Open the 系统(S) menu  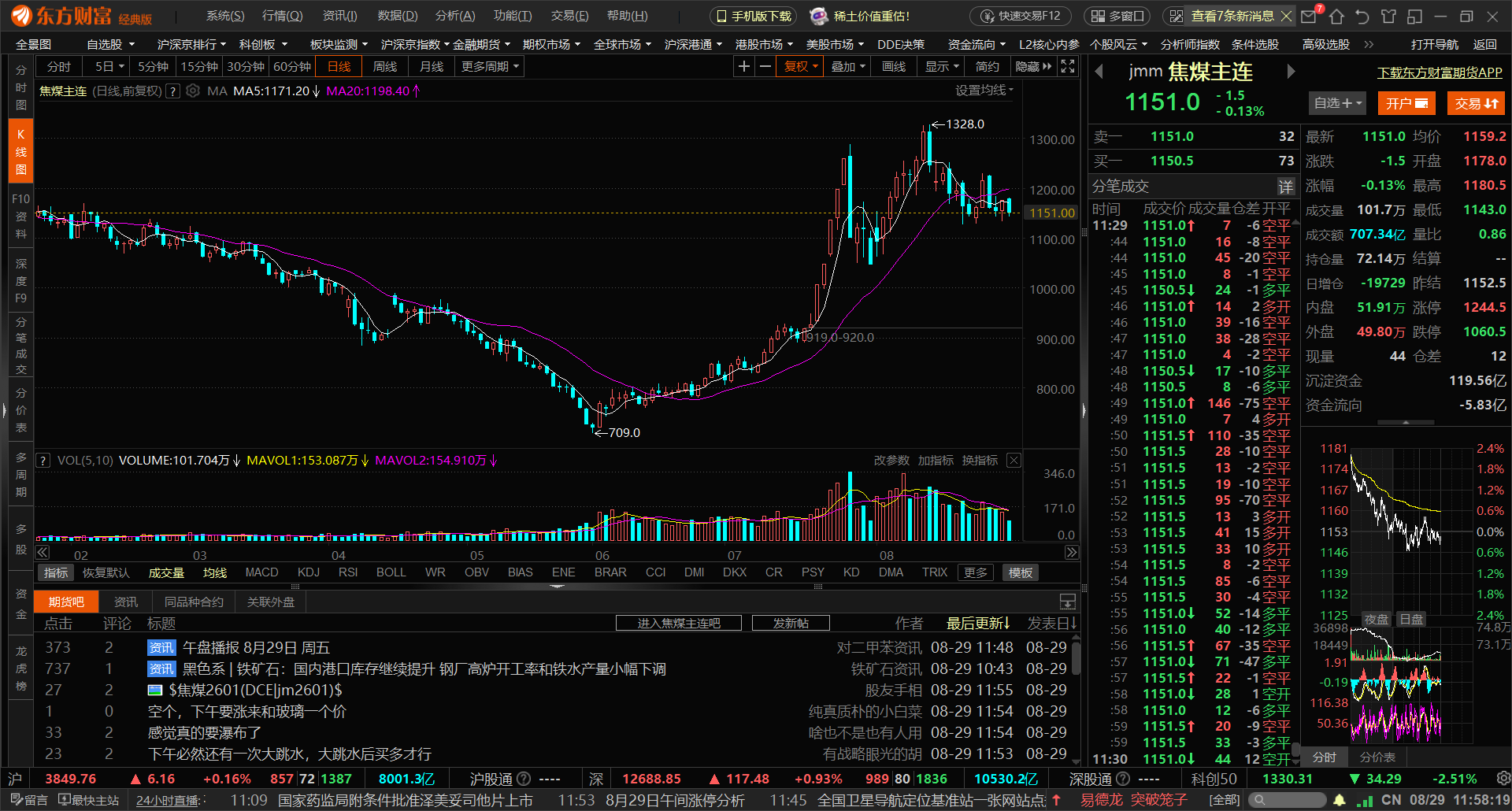click(225, 16)
